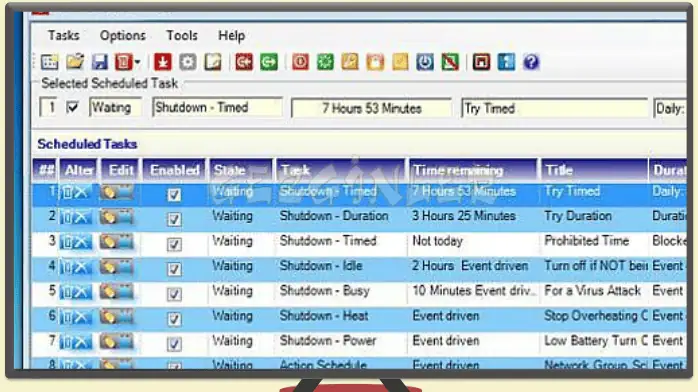Expand the arrow beside the red delete icon
The width and height of the screenshot is (698, 392).
click(137, 62)
